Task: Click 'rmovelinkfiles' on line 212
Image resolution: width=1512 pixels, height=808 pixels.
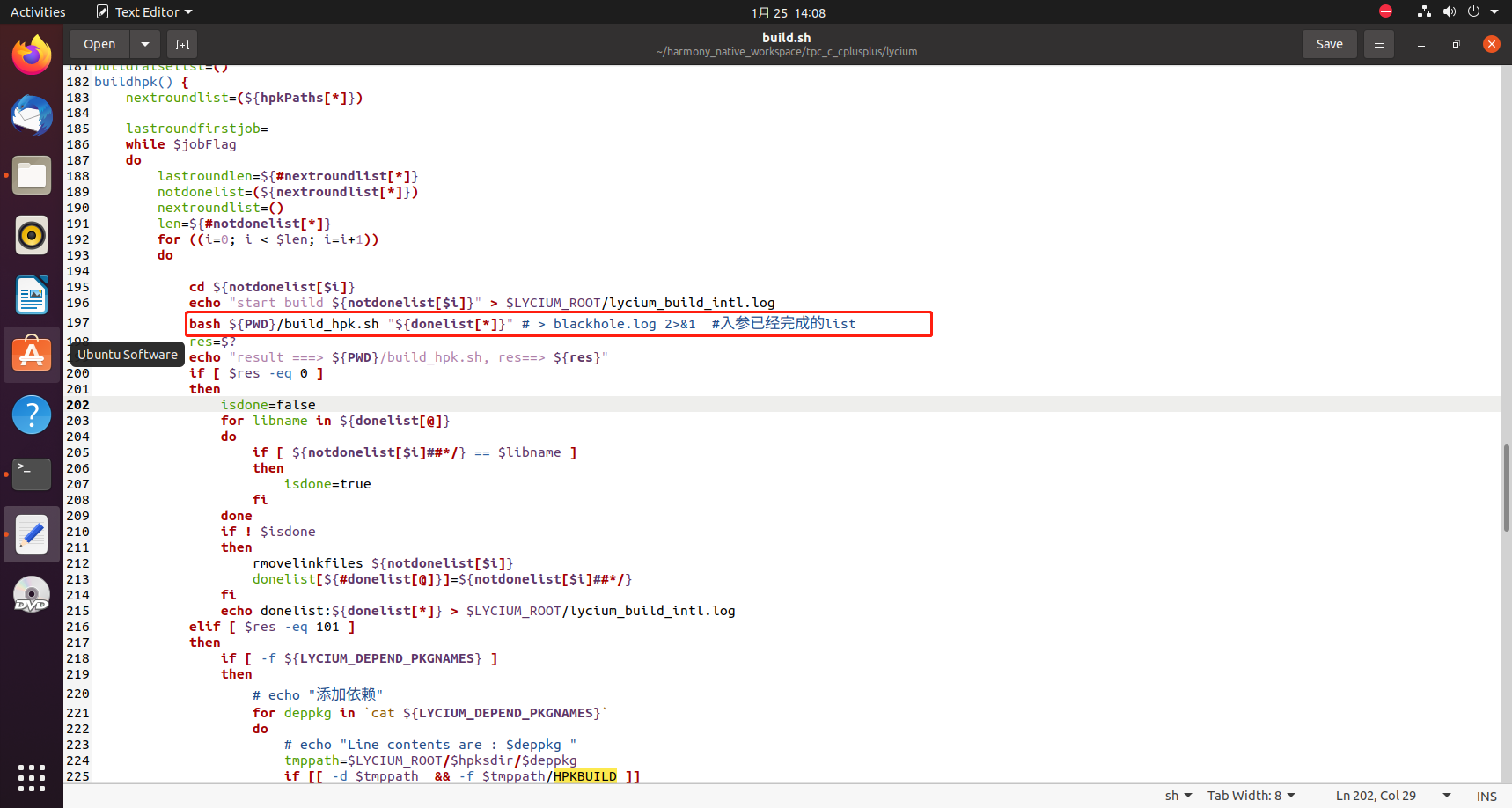Action: coord(307,563)
